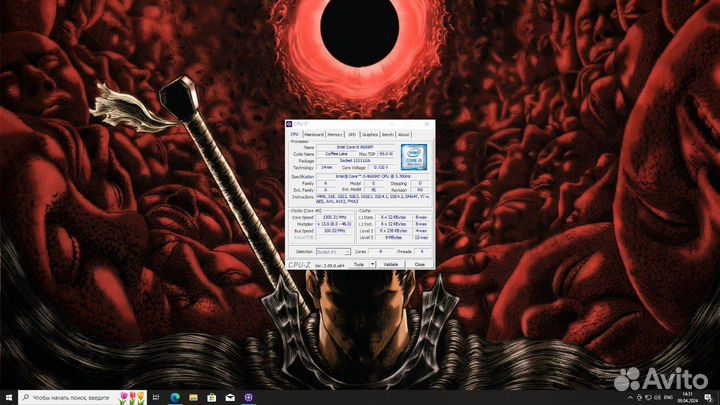Screen dimensions: 720x405
Task: Click the Level 3 cache size value
Action: pyautogui.click(x=393, y=238)
